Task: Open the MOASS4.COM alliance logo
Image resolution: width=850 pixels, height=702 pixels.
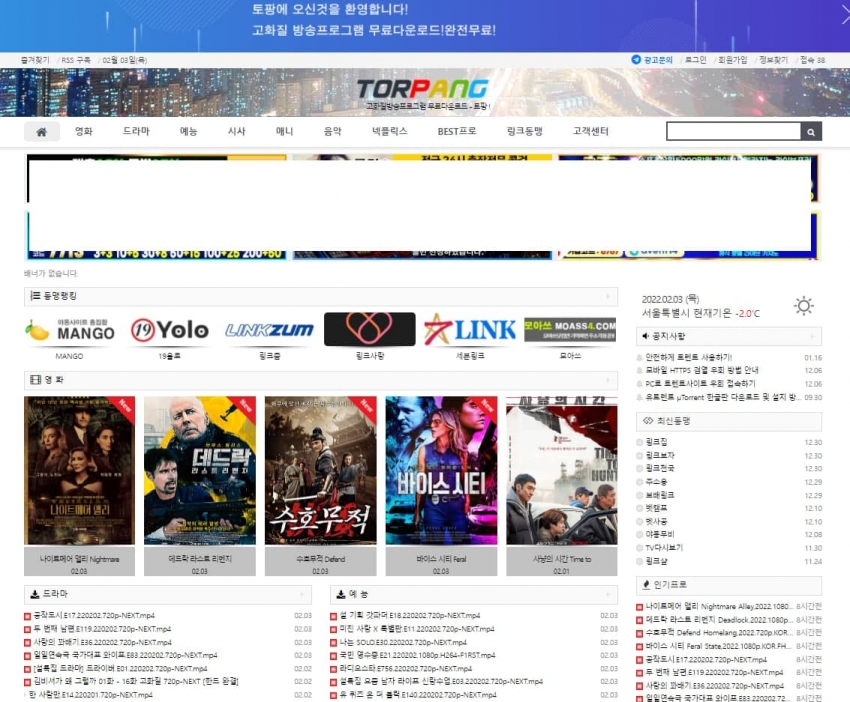Action: [570, 330]
